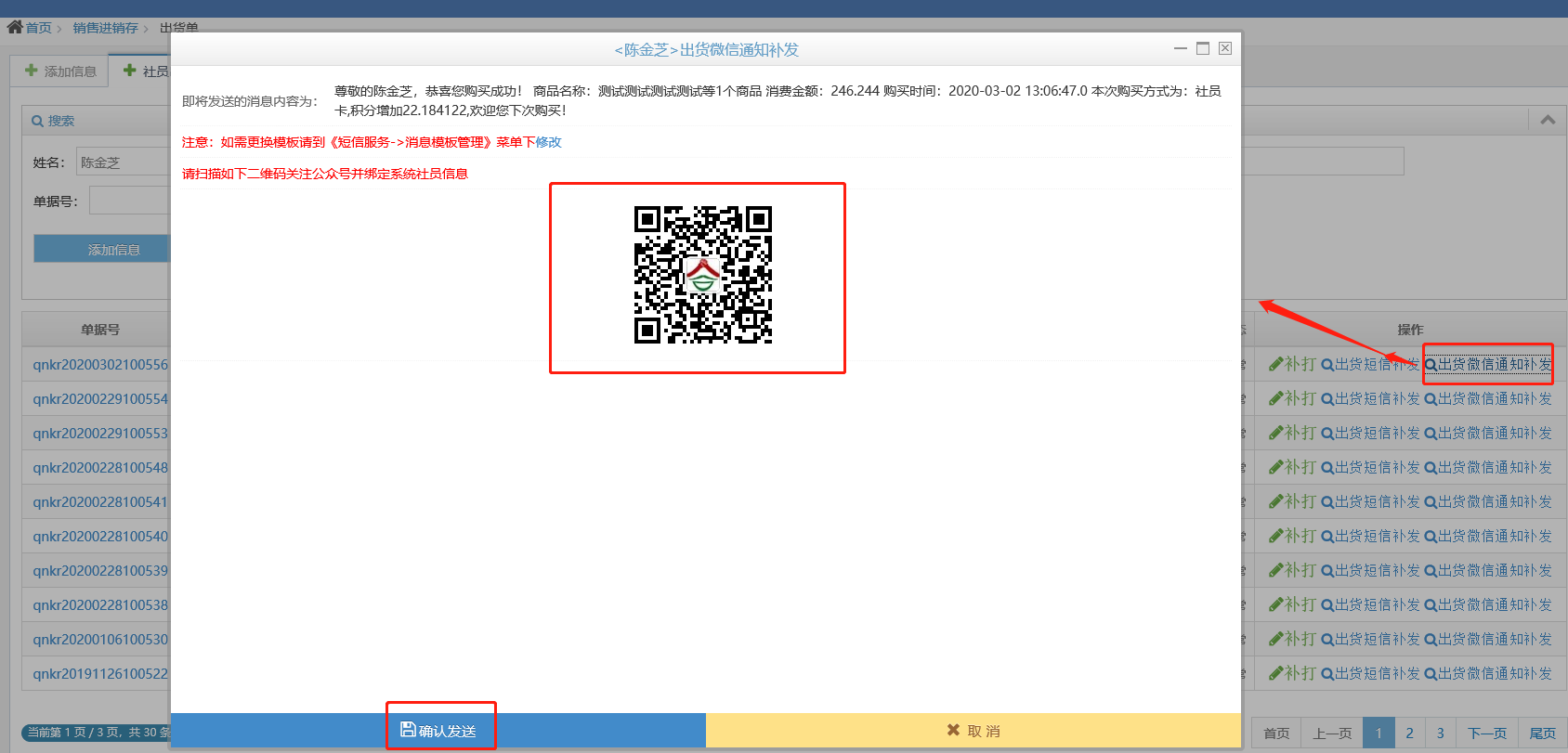1568x753 pixels.
Task: Click the 搜索 magnifier icon heading
Action: pos(53,121)
